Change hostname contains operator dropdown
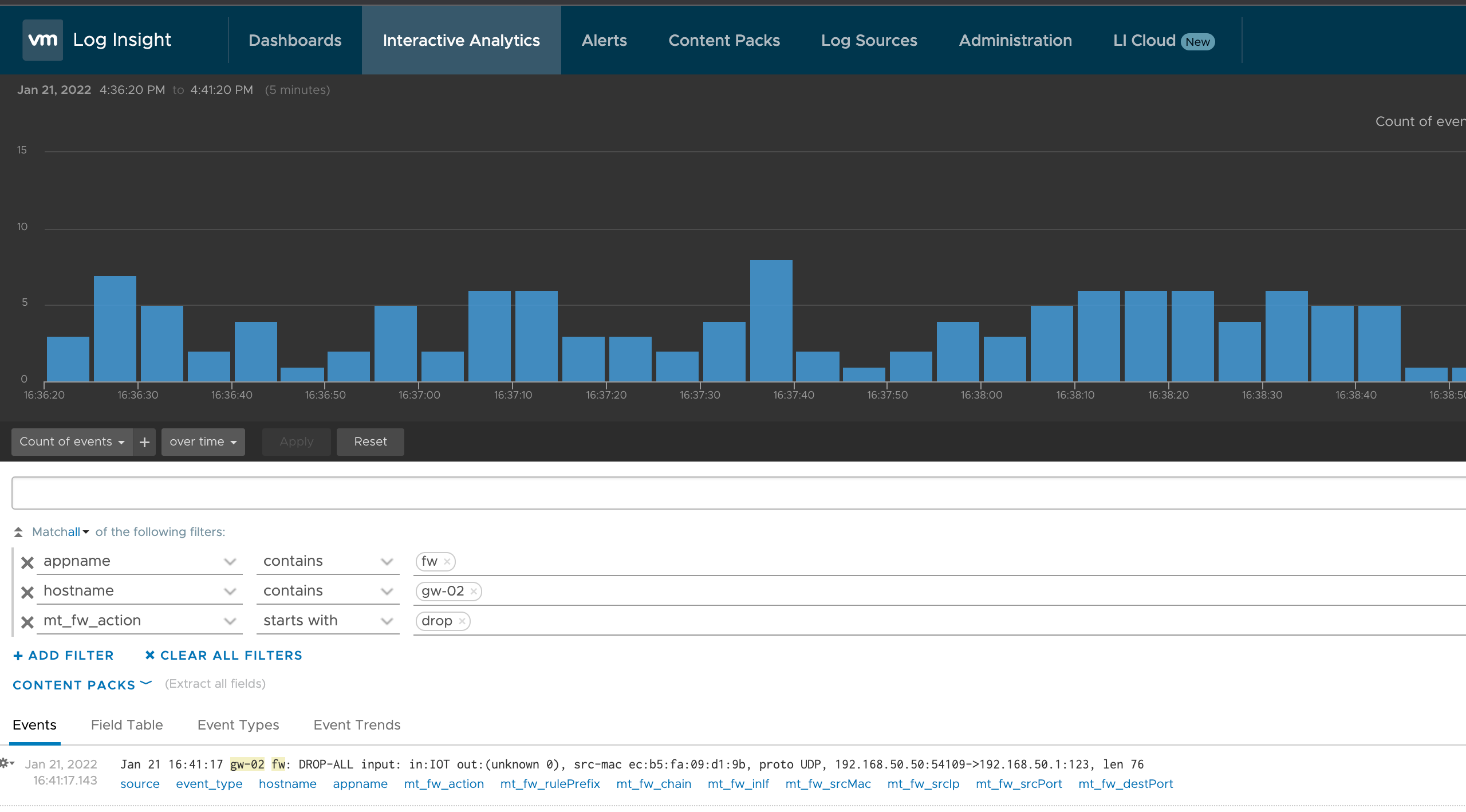1466x812 pixels. click(x=328, y=591)
